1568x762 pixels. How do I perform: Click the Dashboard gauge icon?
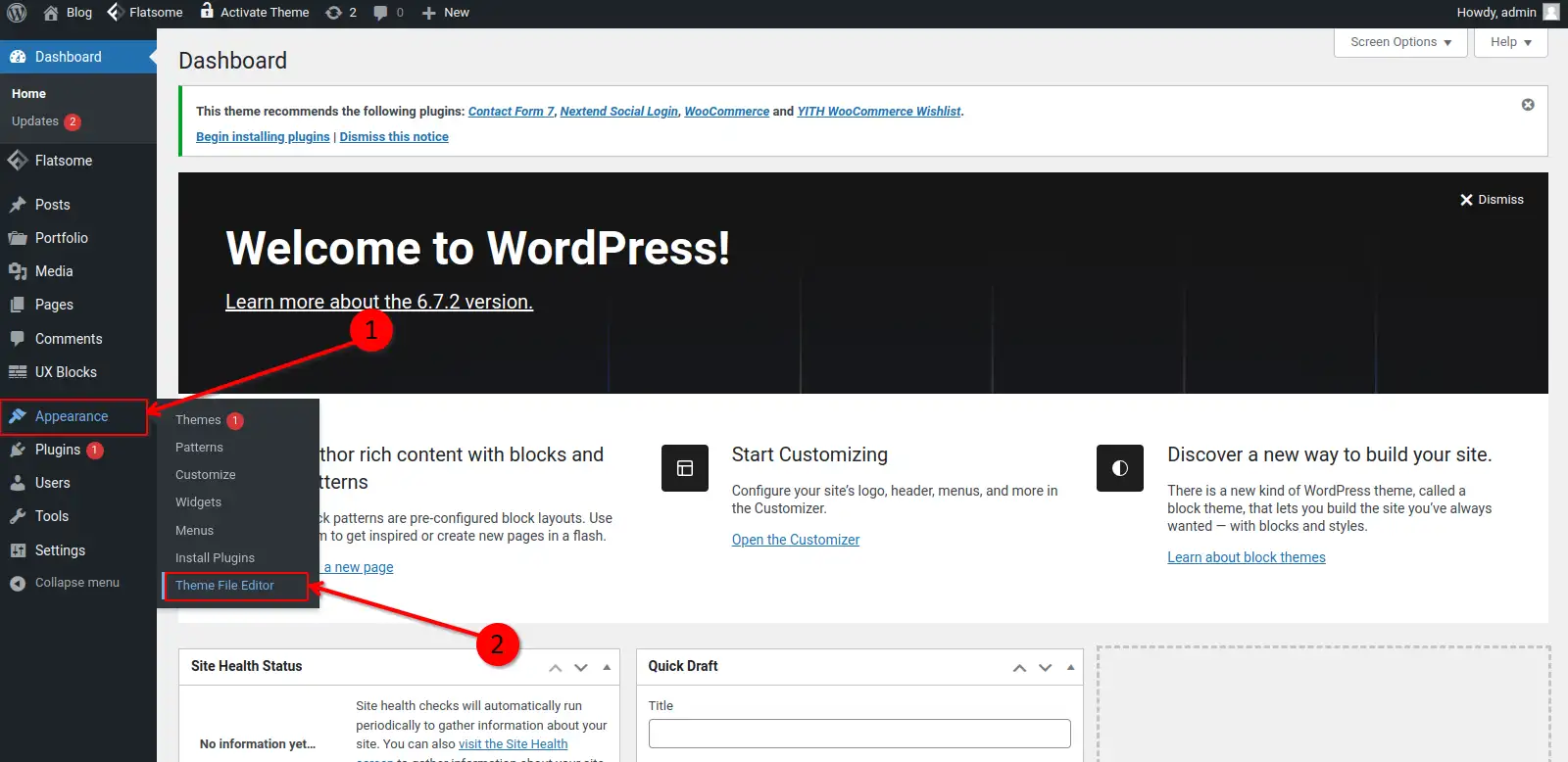(x=18, y=57)
